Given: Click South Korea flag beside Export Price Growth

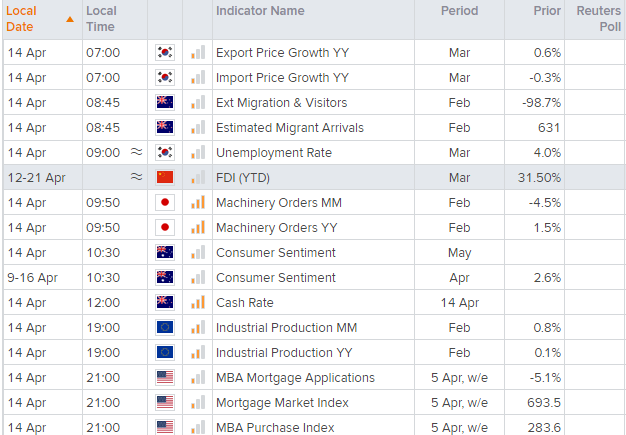Looking at the screenshot, I should pos(165,53).
